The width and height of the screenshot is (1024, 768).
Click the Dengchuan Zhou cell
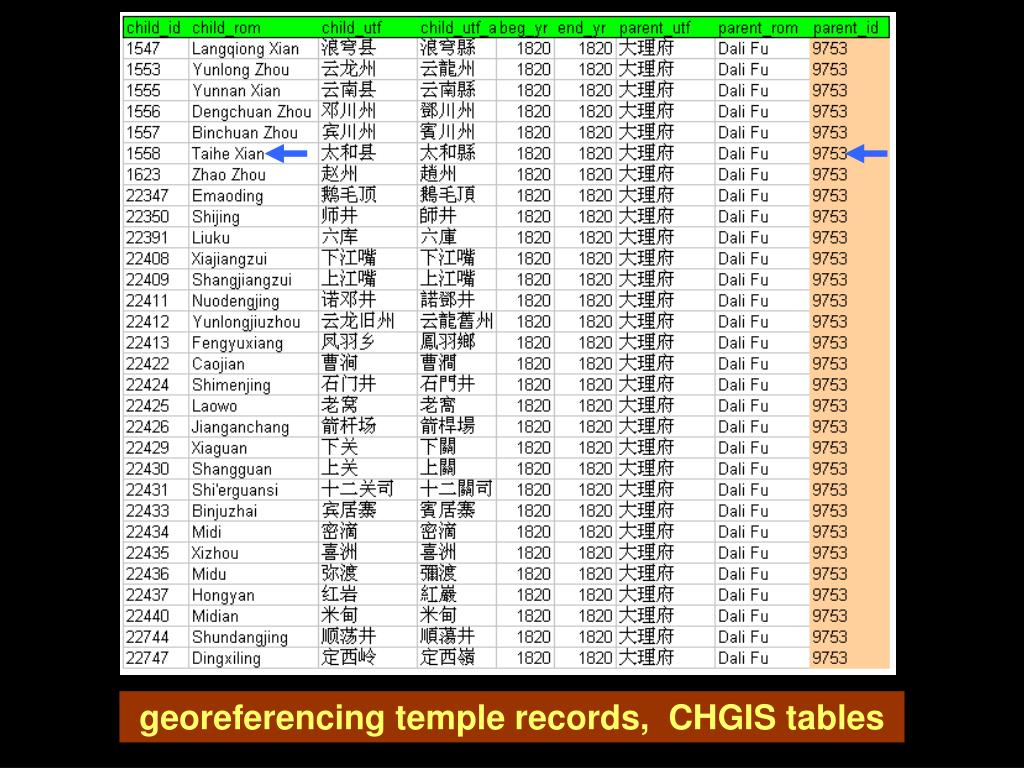tap(253, 112)
